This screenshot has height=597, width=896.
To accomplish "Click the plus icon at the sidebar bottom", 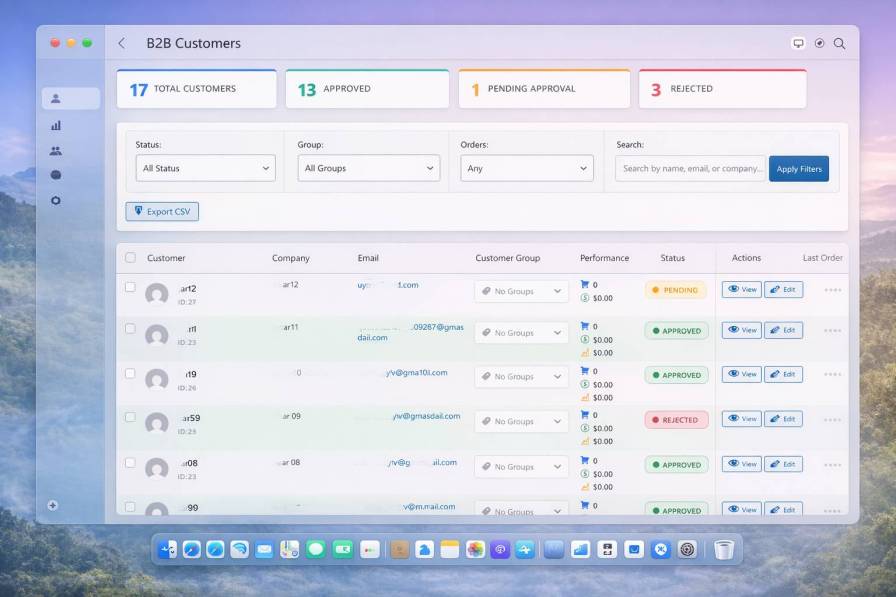I will 53,506.
